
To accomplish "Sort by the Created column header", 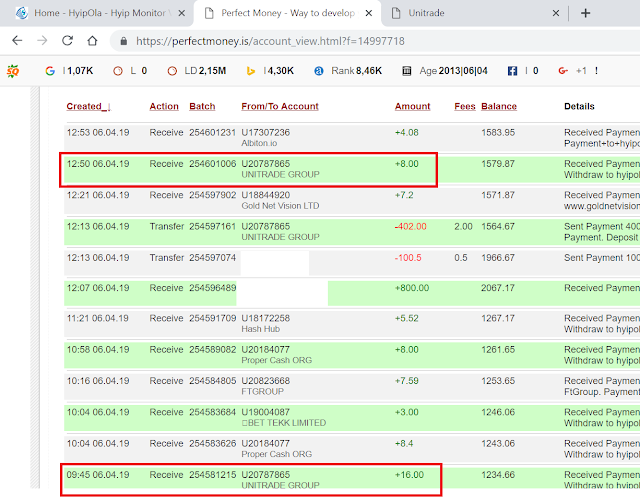I will pos(88,106).
